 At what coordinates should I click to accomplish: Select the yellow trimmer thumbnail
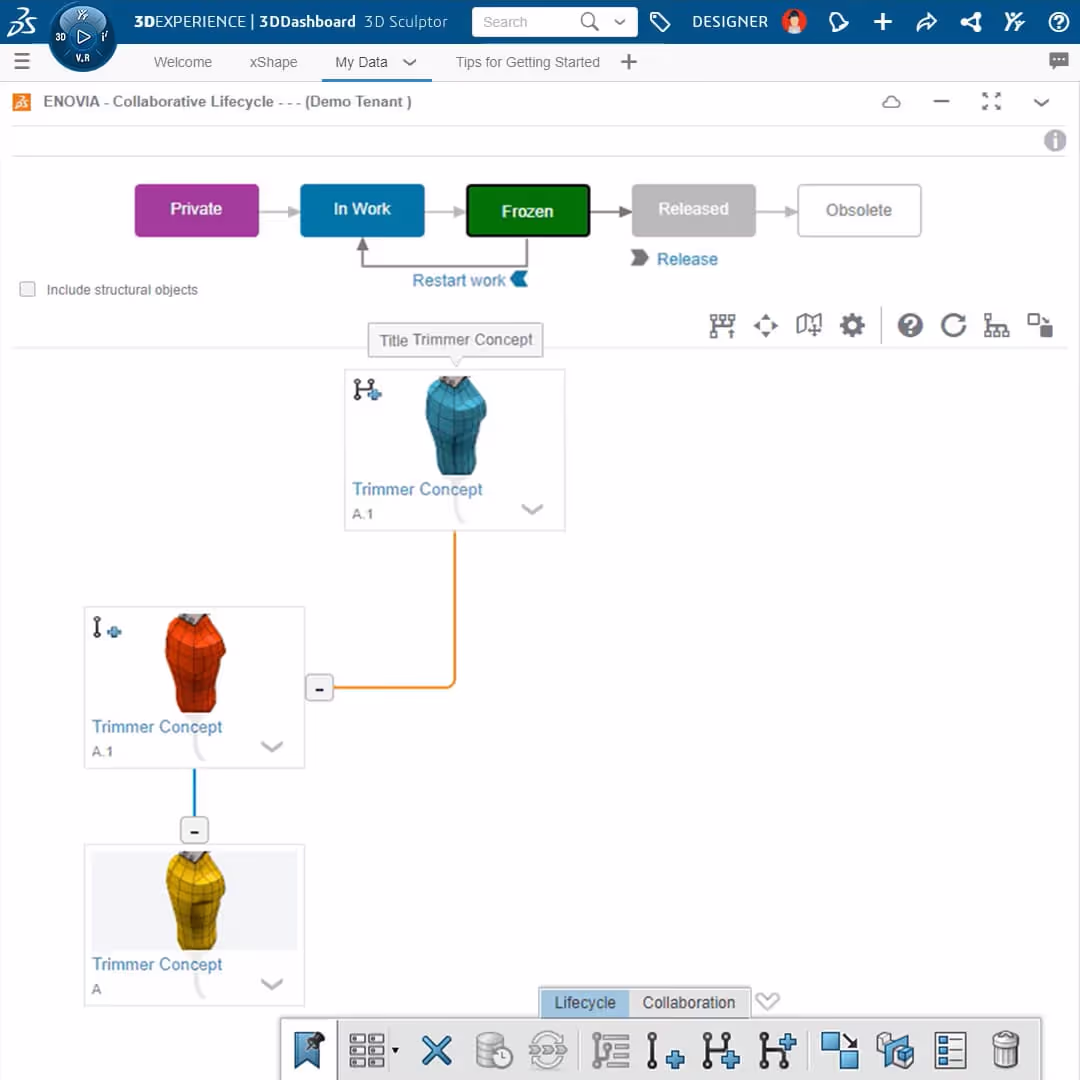[x=195, y=900]
